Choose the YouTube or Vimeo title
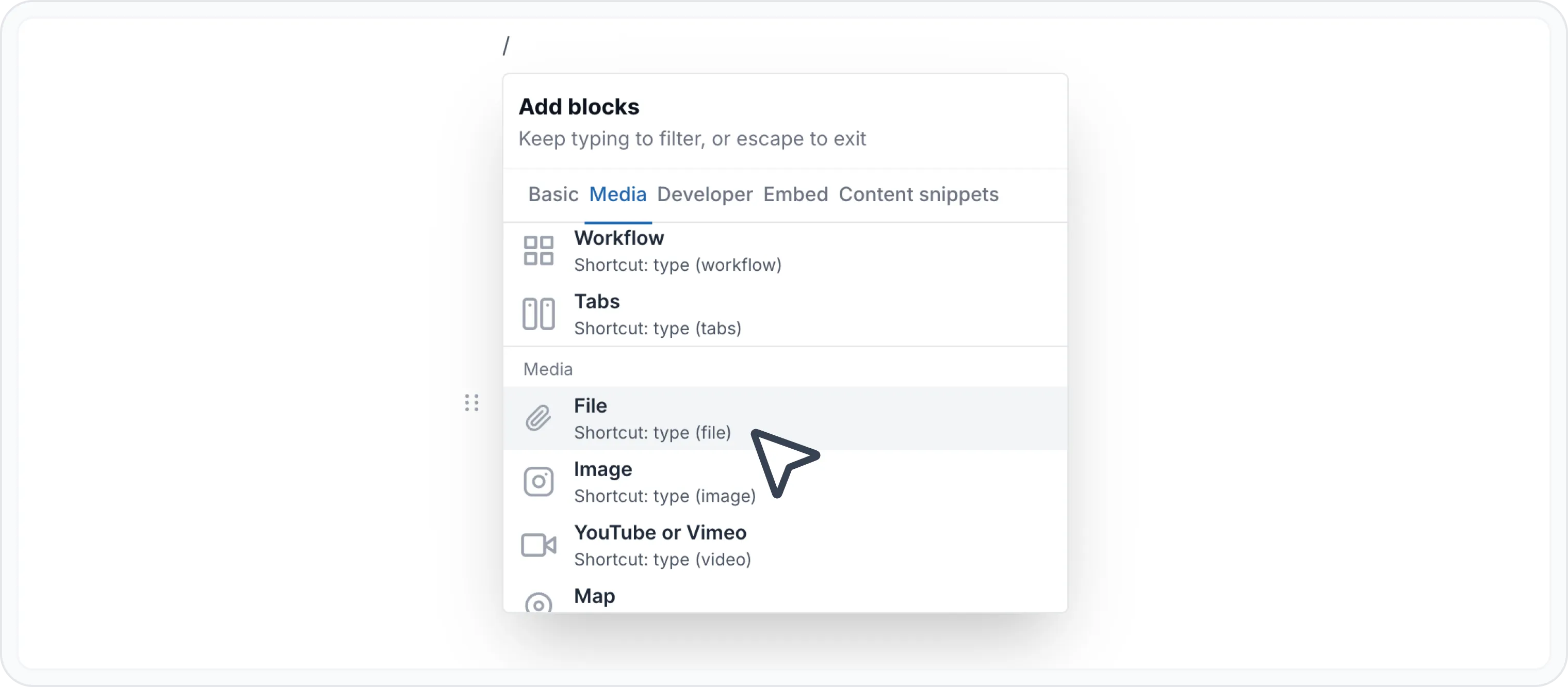 coord(660,532)
